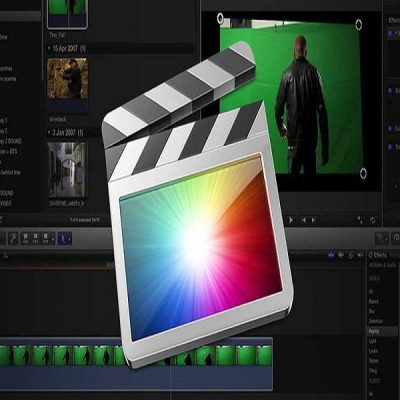Select the Stylize effects category
The image size is (400, 400).
[x=373, y=361]
